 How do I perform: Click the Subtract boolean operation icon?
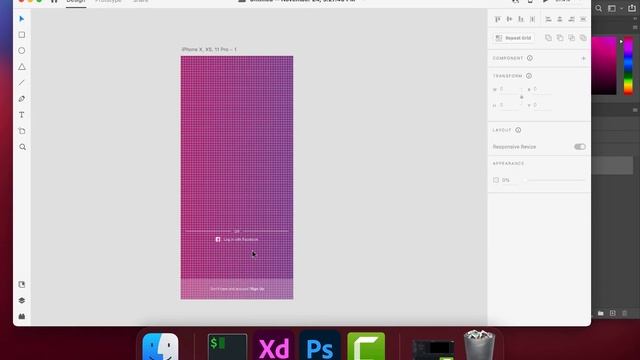pos(560,38)
